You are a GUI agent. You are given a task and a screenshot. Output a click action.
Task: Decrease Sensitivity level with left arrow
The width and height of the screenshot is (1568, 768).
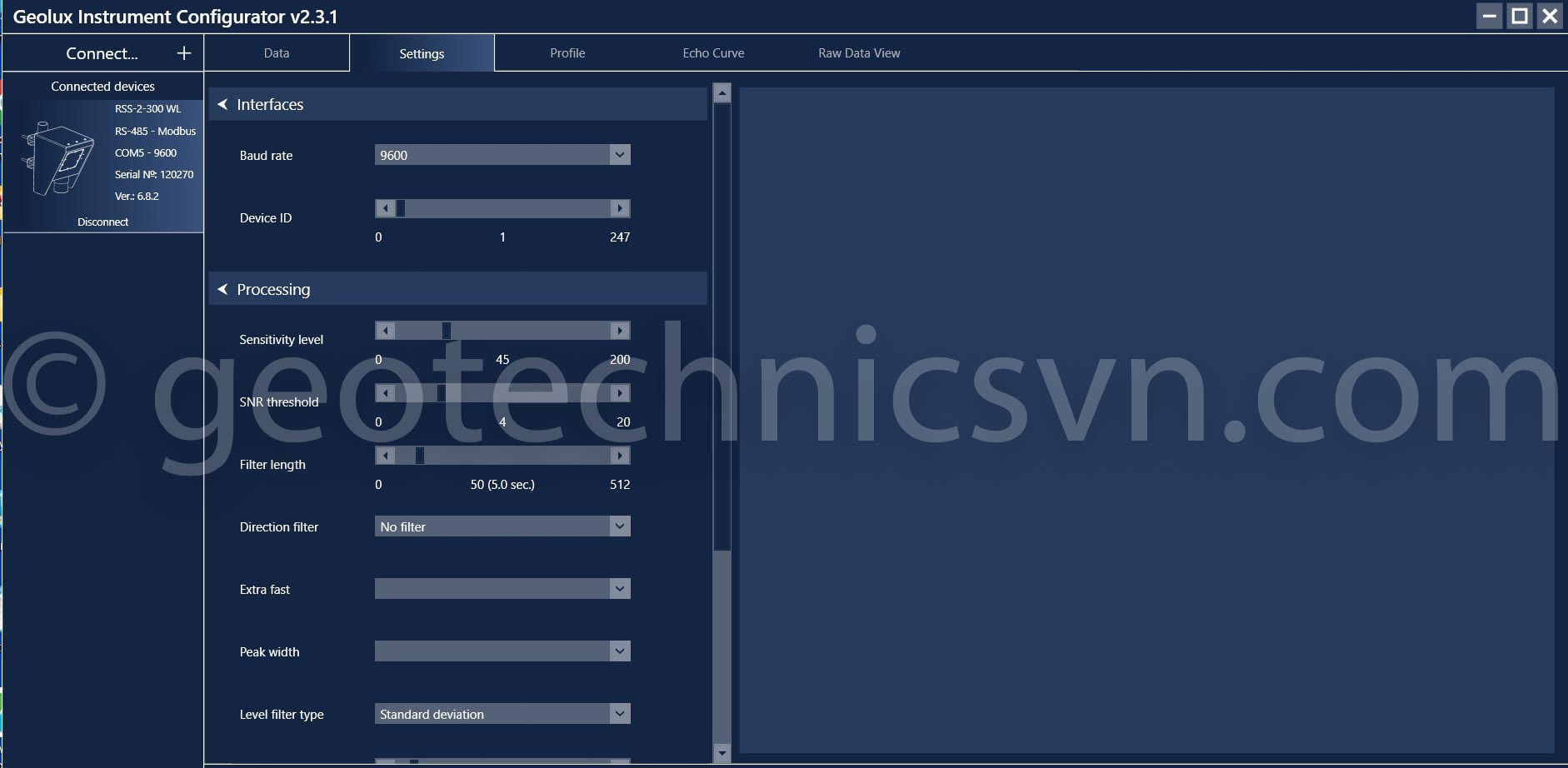pyautogui.click(x=385, y=331)
